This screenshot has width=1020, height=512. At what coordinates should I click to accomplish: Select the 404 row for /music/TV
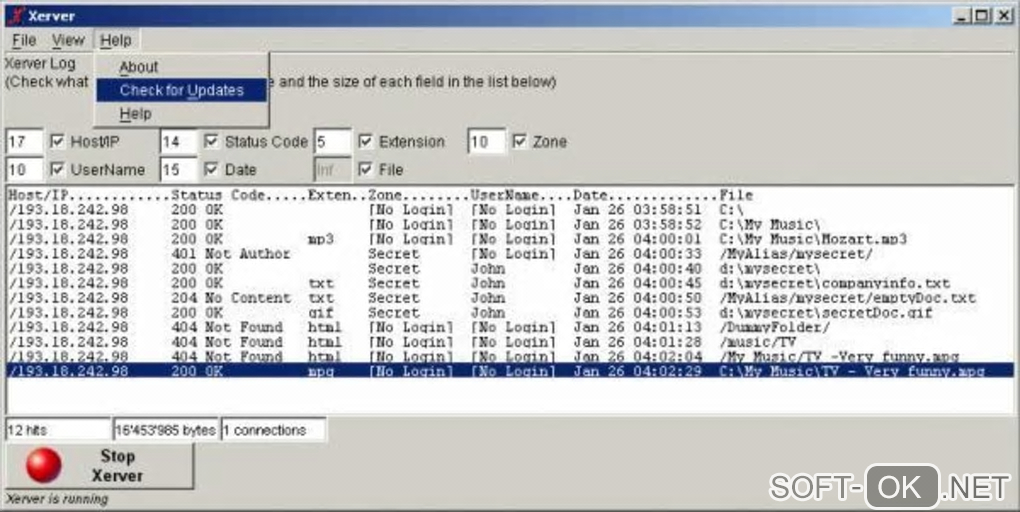tap(510, 342)
